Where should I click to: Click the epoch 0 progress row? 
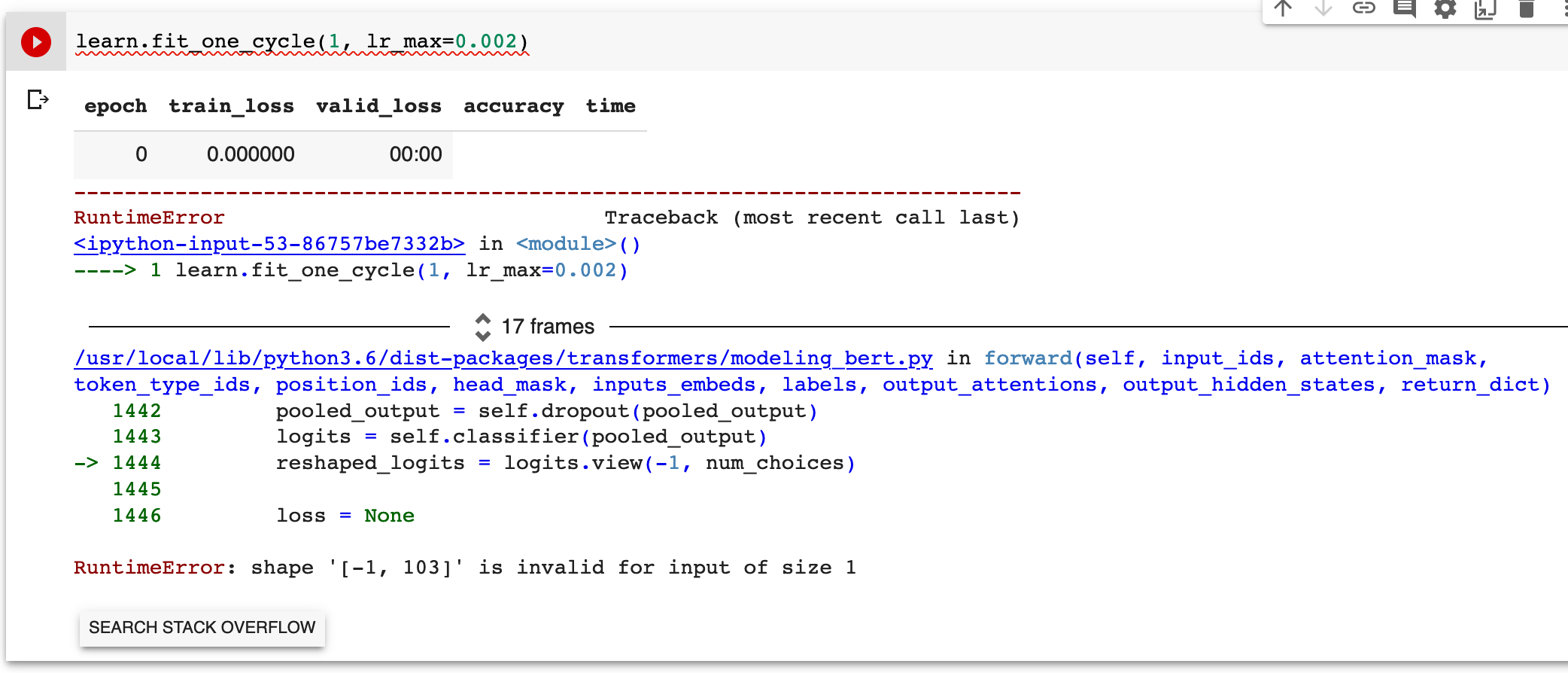click(x=263, y=155)
